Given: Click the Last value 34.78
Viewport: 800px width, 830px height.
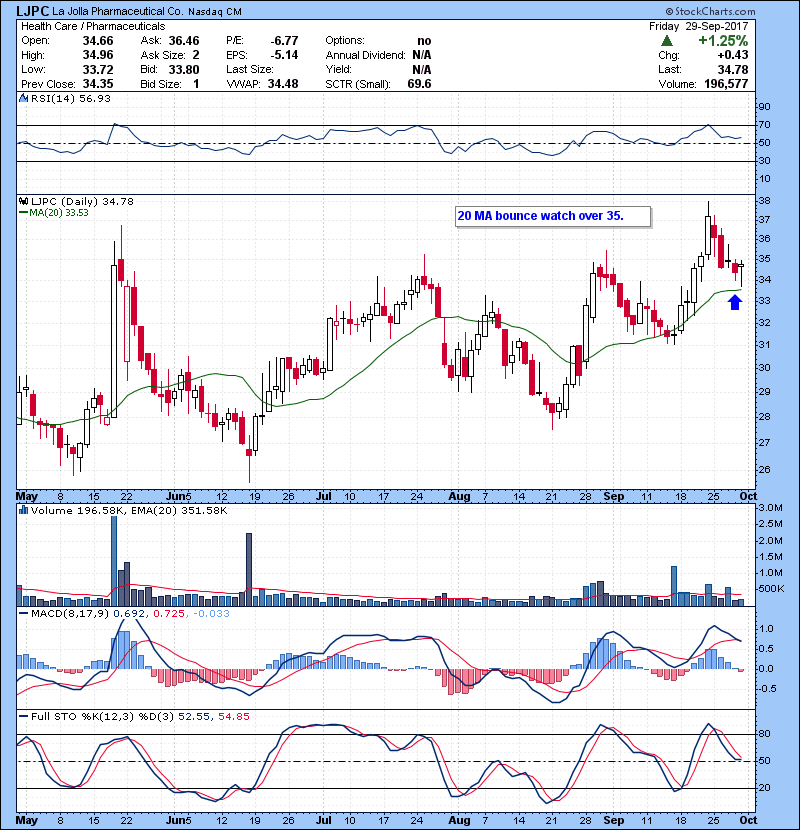Looking at the screenshot, I should pyautogui.click(x=733, y=69).
